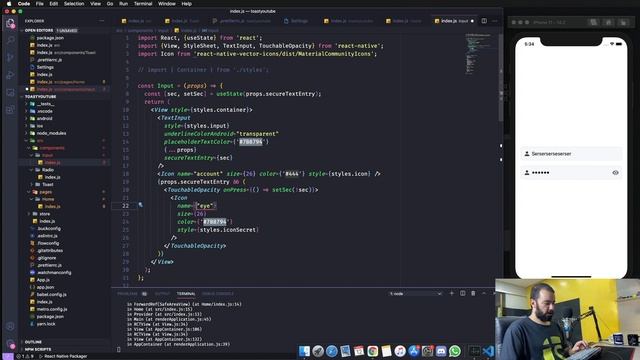
Task: Click the errors and warnings status indicator
Action: click(25, 356)
